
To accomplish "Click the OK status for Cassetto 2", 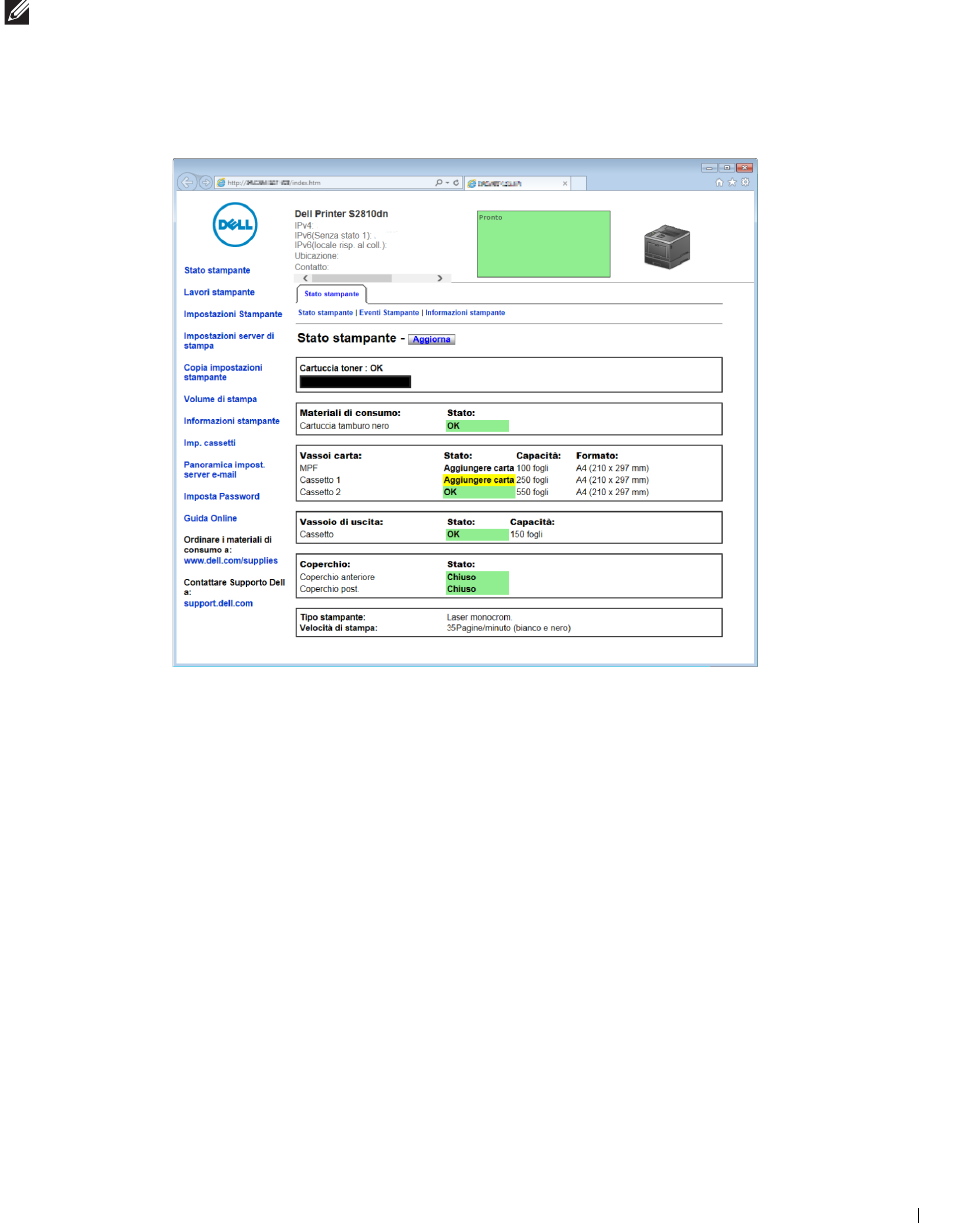I will click(x=479, y=492).
